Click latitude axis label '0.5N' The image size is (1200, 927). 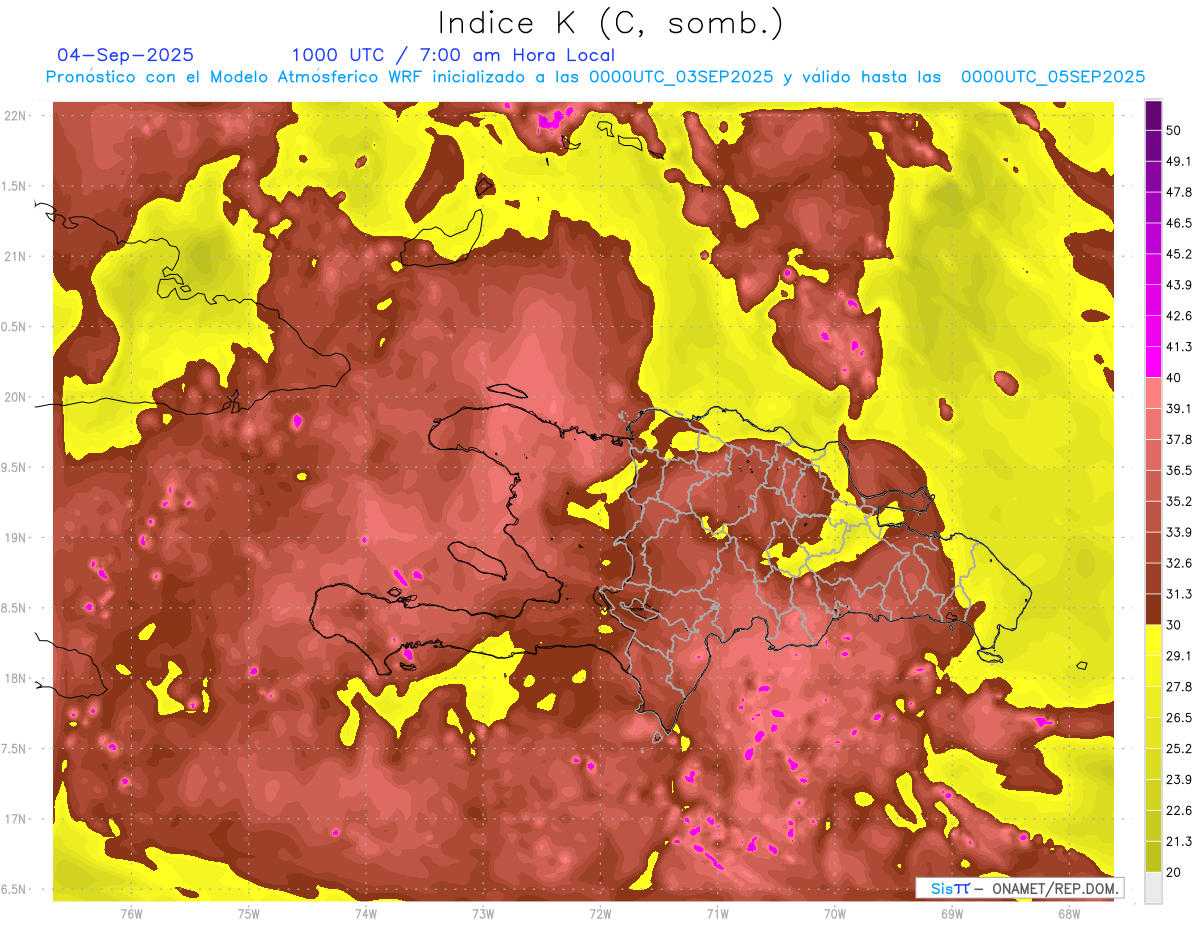coord(15,327)
